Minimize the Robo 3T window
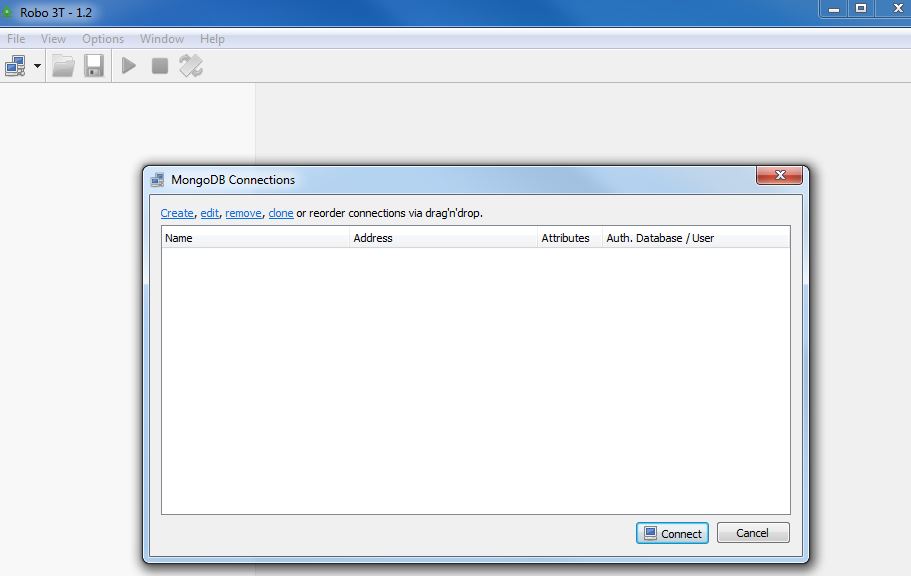The height and width of the screenshot is (576, 911). point(834,10)
